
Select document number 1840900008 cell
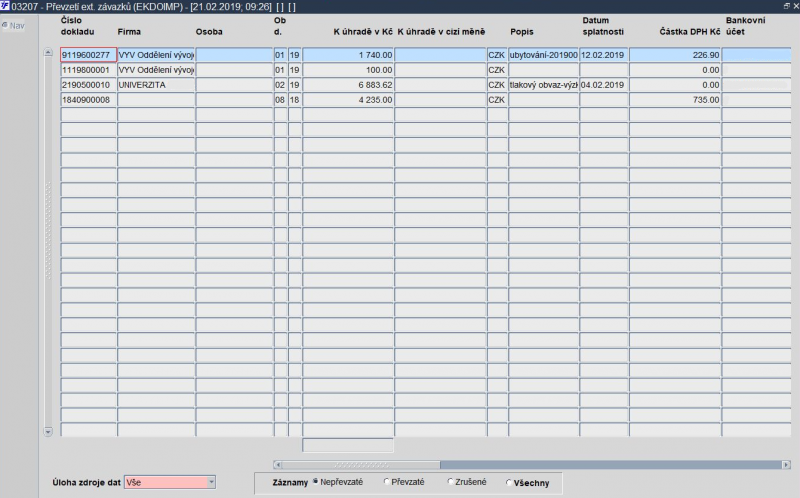[x=88, y=99]
